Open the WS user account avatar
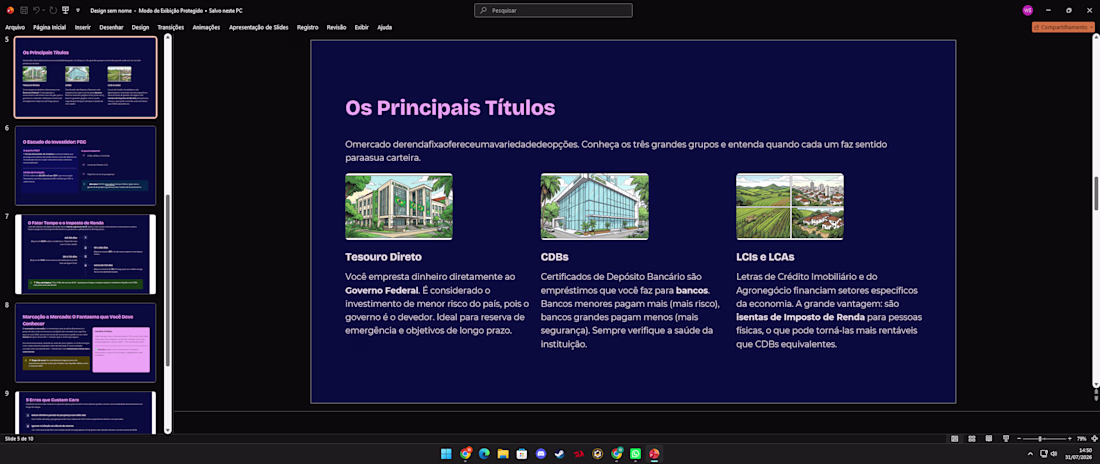This screenshot has height=464, width=1100. click(1027, 11)
